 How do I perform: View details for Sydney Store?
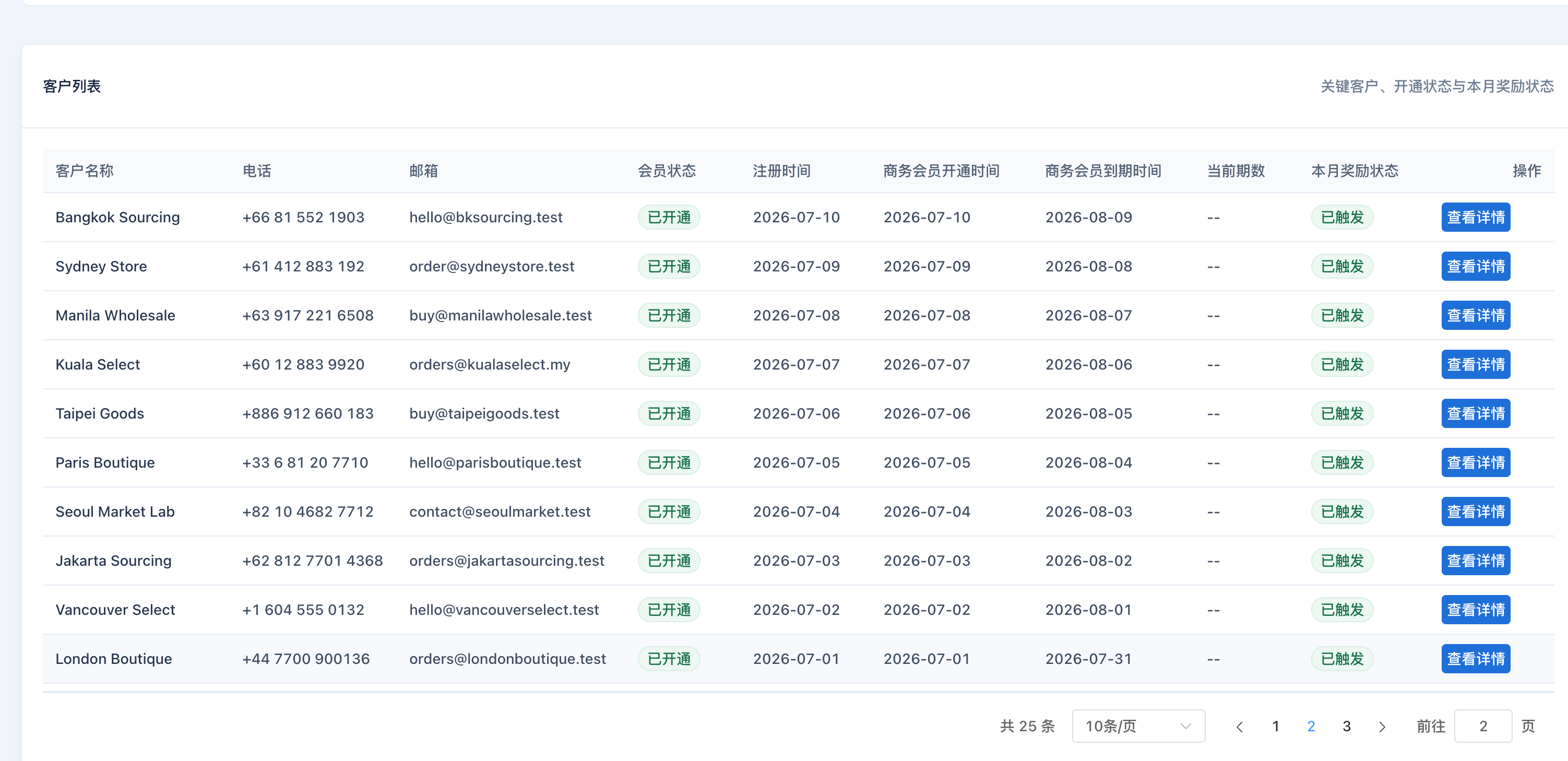click(1476, 267)
